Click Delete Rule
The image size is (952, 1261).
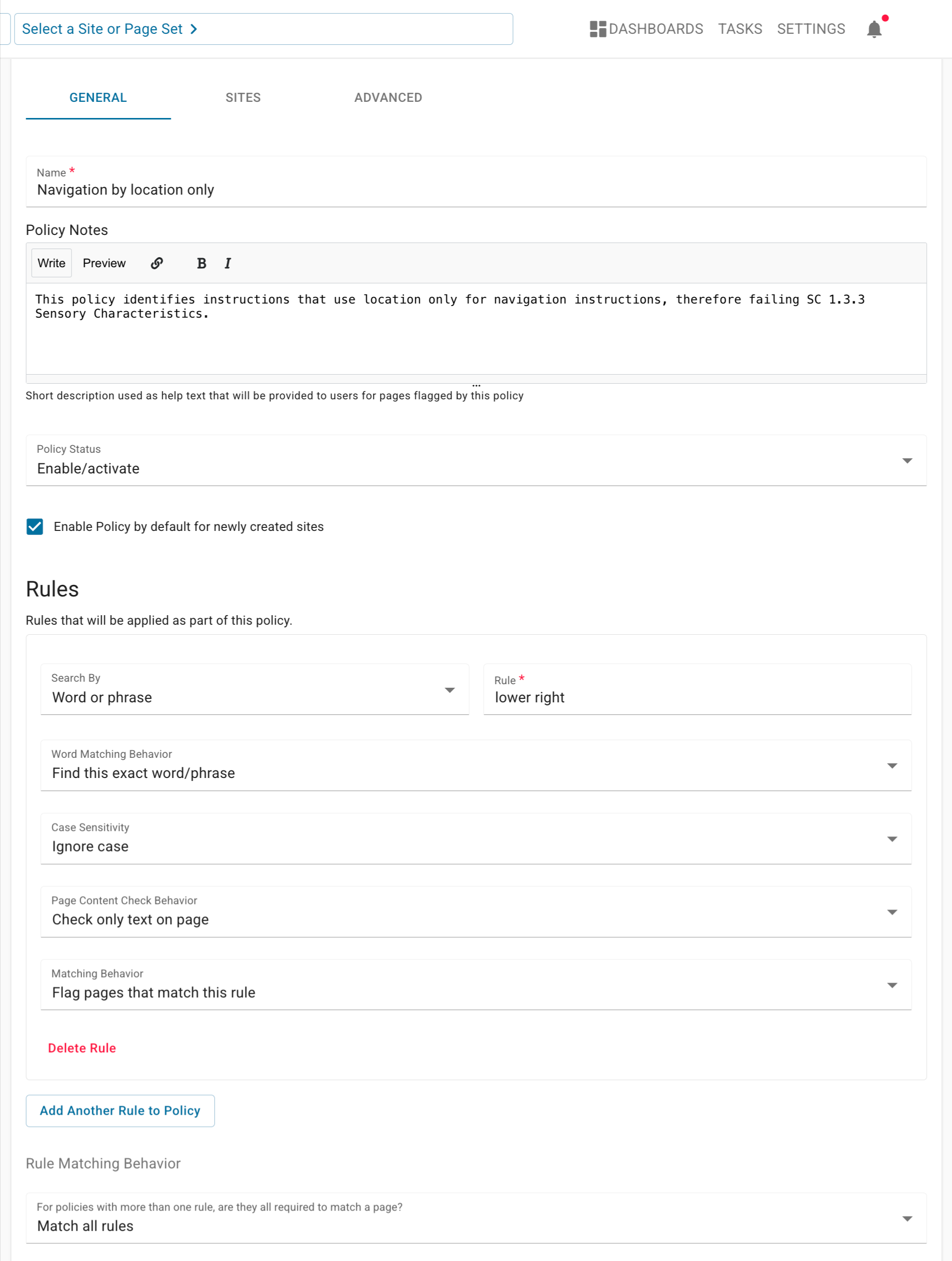click(x=82, y=1048)
